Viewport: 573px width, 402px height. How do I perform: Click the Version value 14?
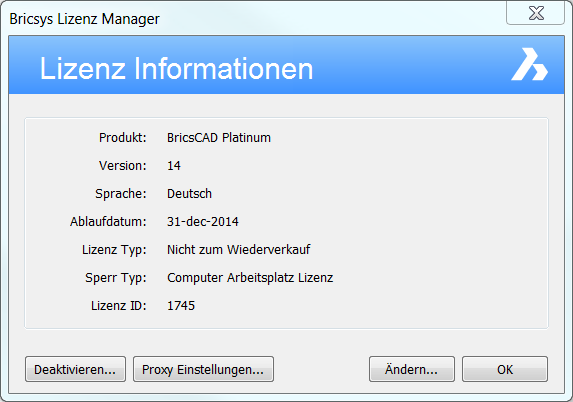pos(174,166)
